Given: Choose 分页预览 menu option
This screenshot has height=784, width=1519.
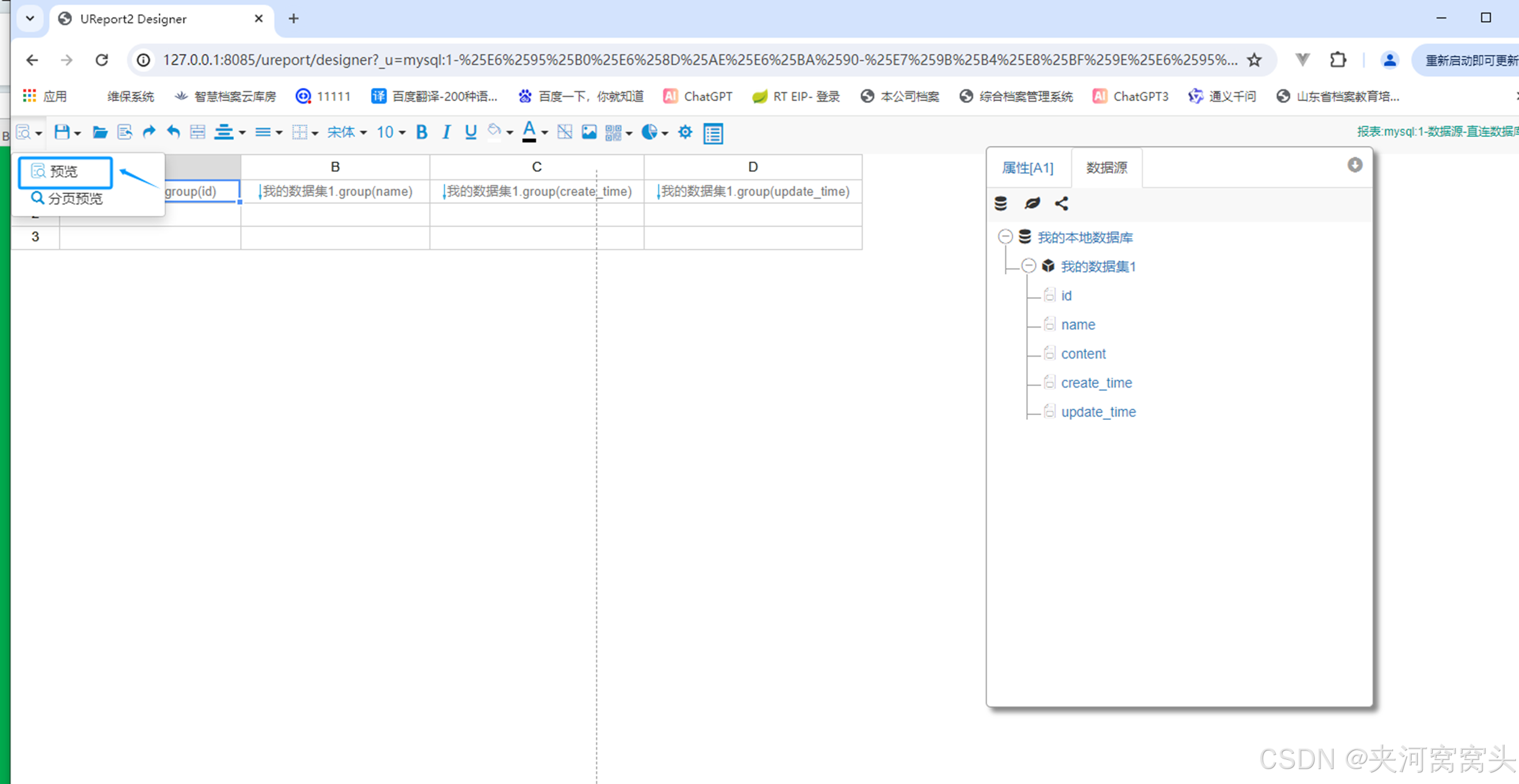Looking at the screenshot, I should pos(74,198).
